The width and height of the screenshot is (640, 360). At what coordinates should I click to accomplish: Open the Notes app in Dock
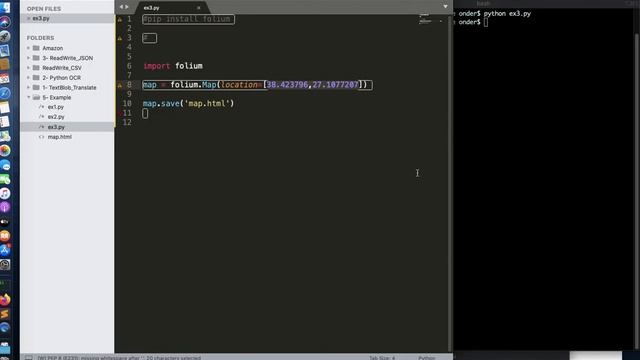5,108
